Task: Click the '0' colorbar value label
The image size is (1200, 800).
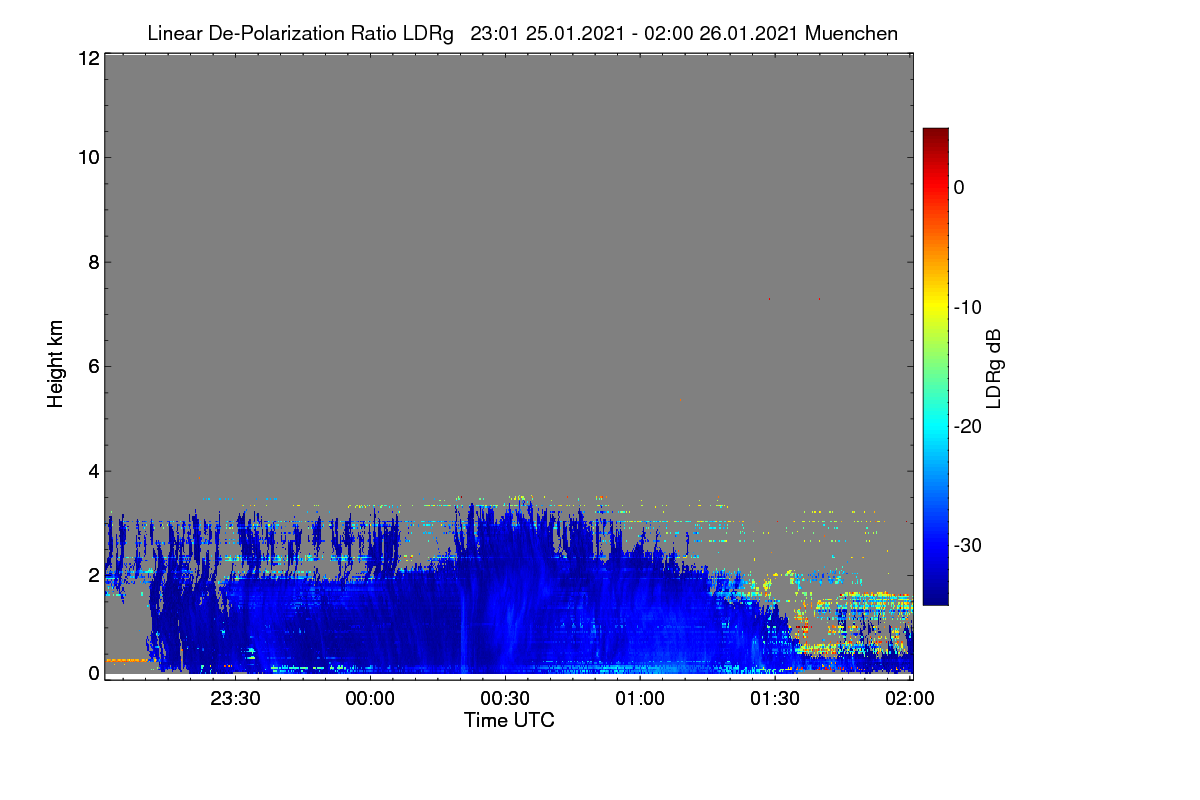Action: (x=959, y=187)
